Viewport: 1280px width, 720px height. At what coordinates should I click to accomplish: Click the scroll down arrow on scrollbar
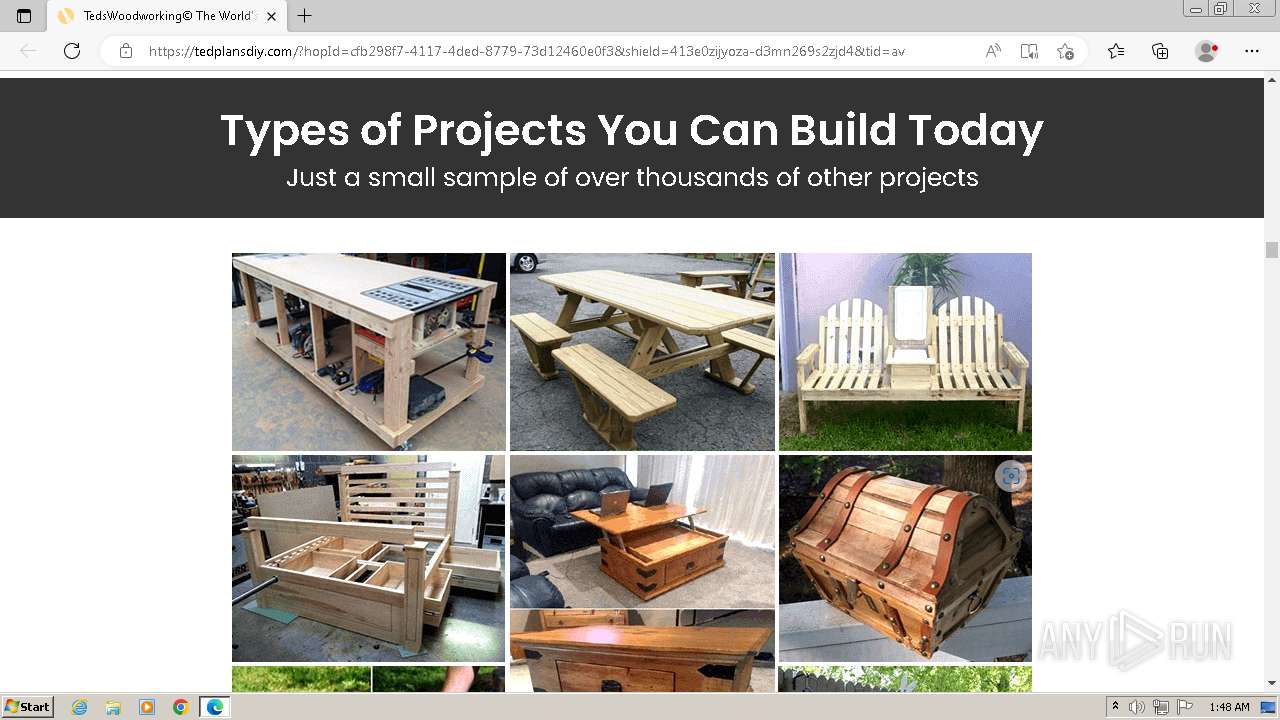point(1272,684)
